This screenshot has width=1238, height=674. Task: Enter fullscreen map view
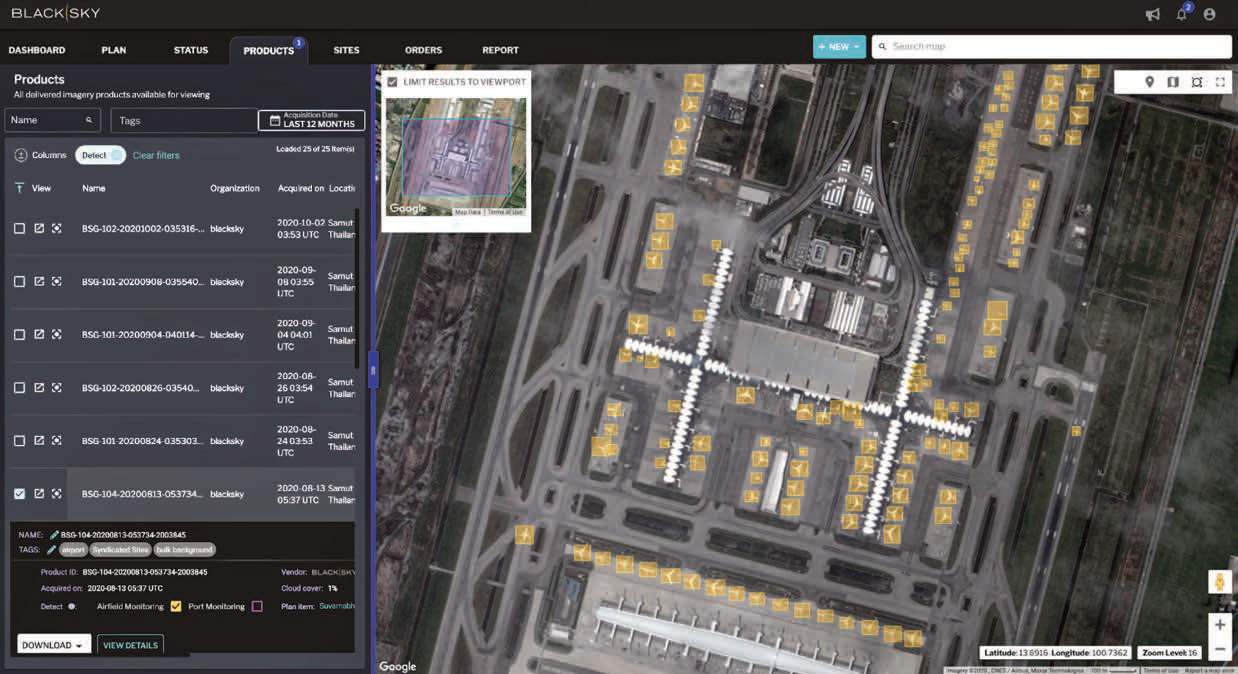(x=1220, y=82)
